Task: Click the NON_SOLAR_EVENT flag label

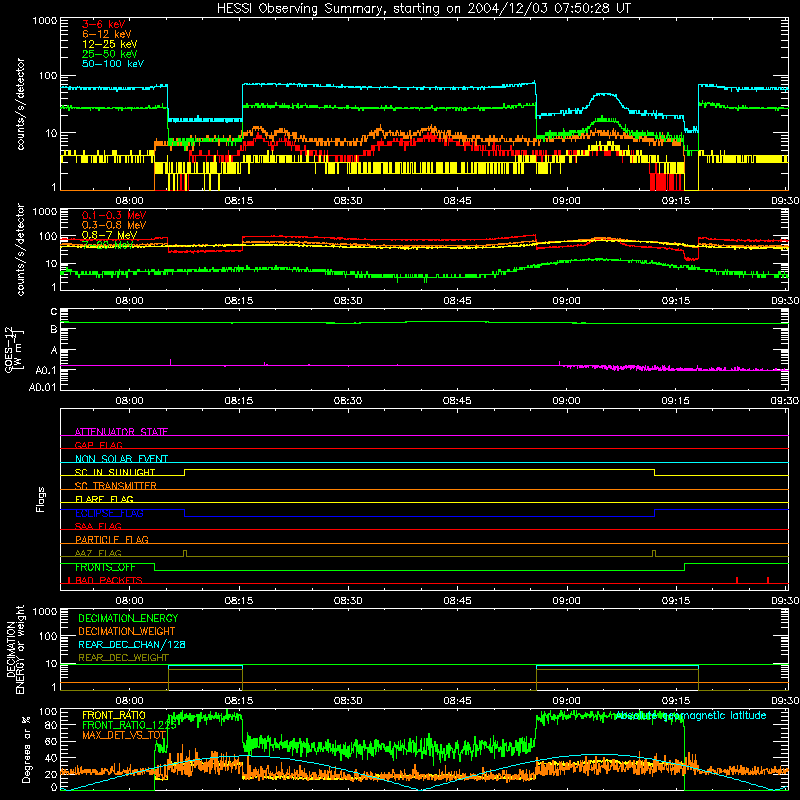Action: click(121, 458)
